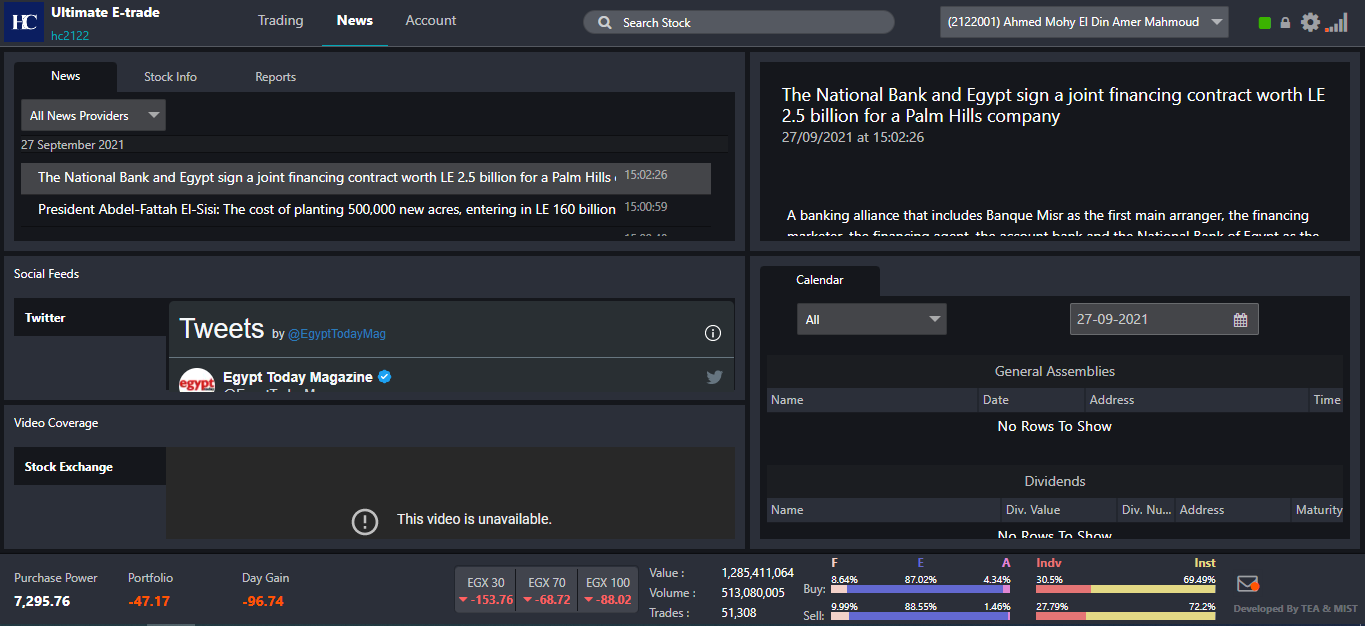Click the Trades figure 51,308
This screenshot has width=1365, height=626.
(739, 613)
